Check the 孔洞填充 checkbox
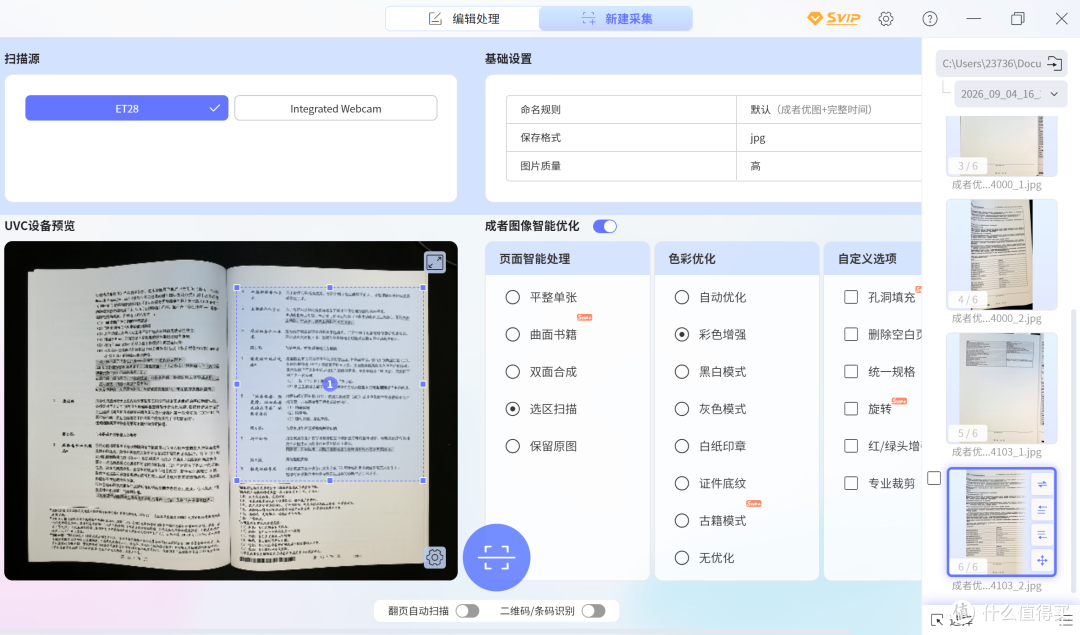Image resolution: width=1080 pixels, height=635 pixels. pos(851,297)
